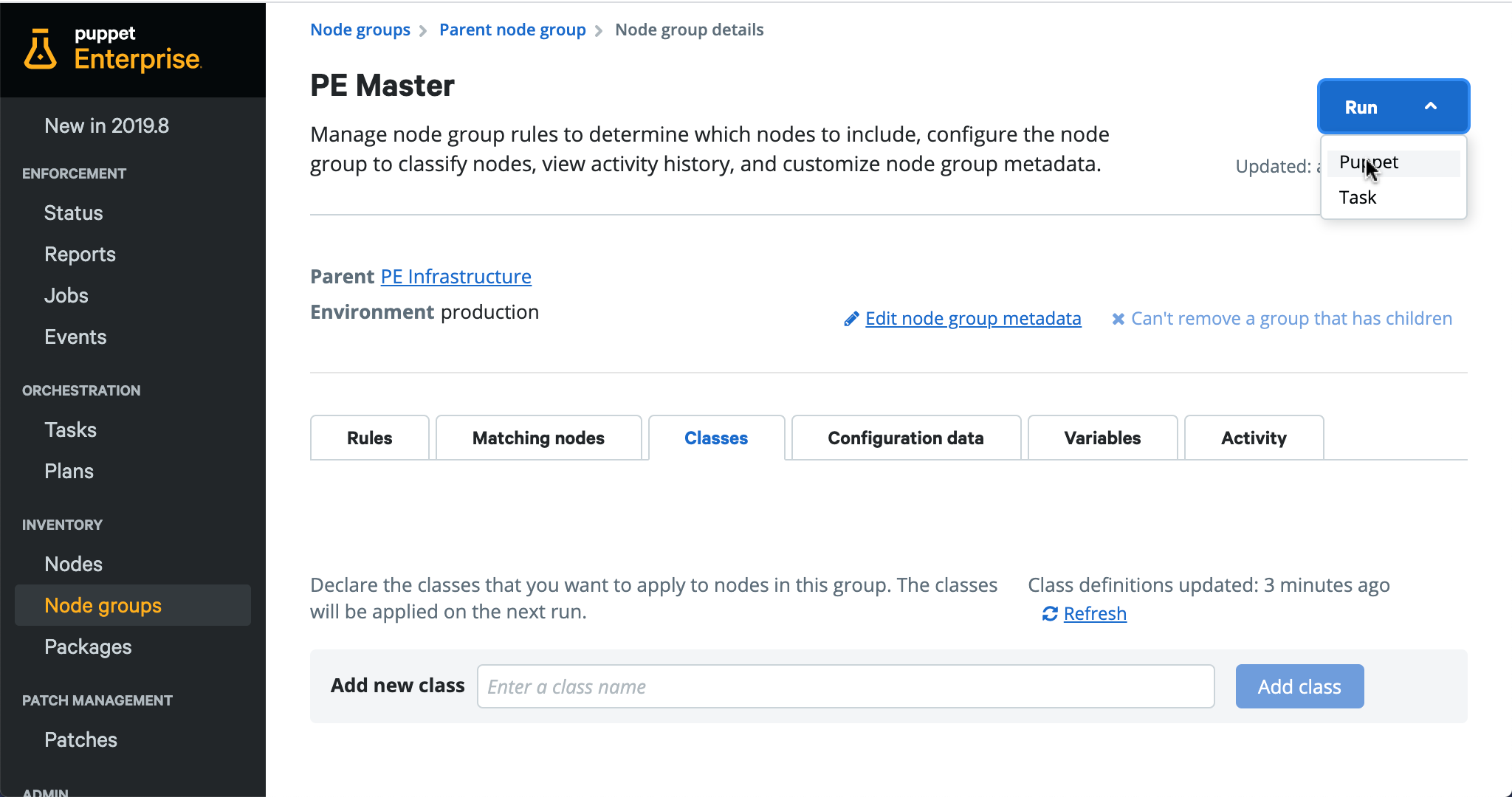1512x797 pixels.
Task: Click the PE Master page heading
Action: pyautogui.click(x=382, y=86)
